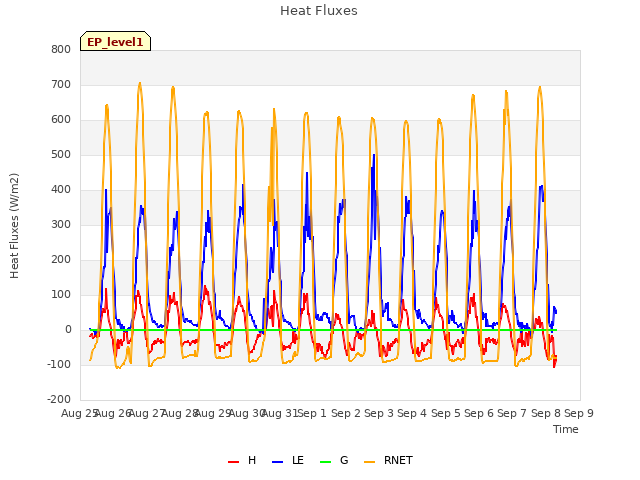The height and width of the screenshot is (480, 640).
Task: Click the 500 y-axis tick label
Action: [61, 155]
